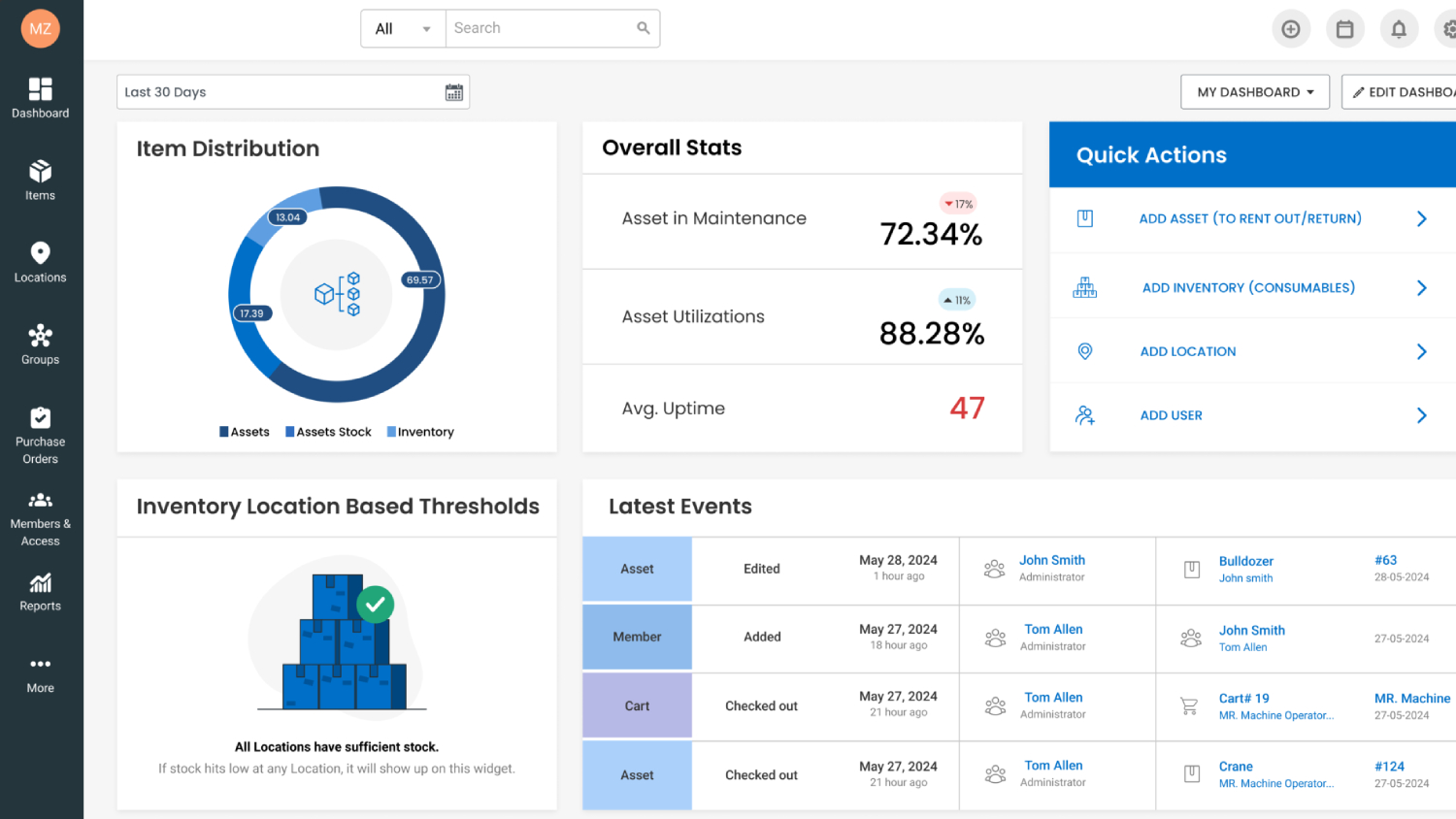
Task: Navigate to Groups via sidebar icon
Action: (40, 344)
